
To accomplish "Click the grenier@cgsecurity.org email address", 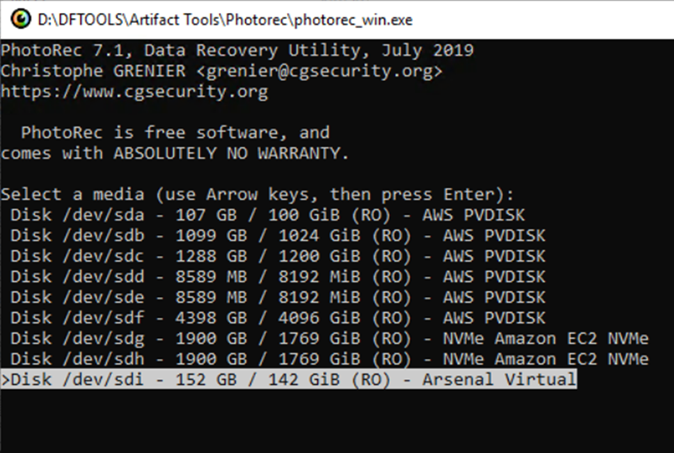I will point(320,71).
